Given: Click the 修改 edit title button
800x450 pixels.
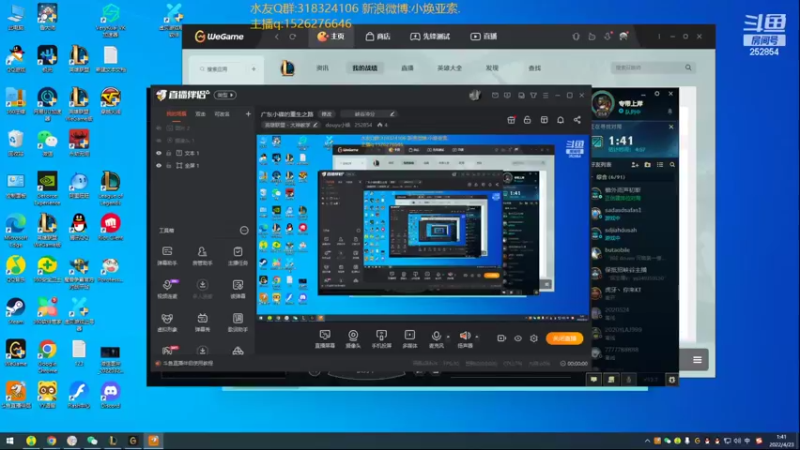Looking at the screenshot, I should (x=327, y=114).
